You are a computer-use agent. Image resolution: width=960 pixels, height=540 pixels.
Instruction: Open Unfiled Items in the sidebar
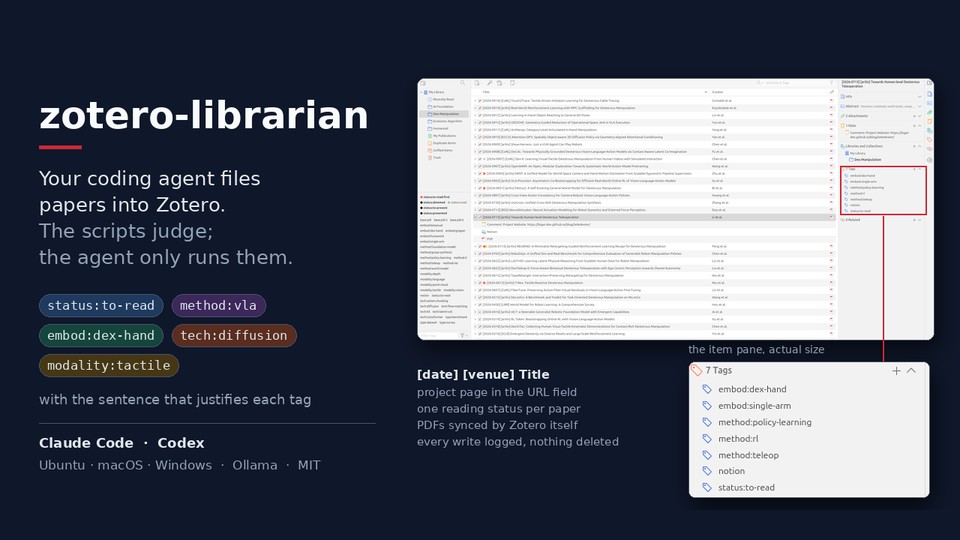444,150
